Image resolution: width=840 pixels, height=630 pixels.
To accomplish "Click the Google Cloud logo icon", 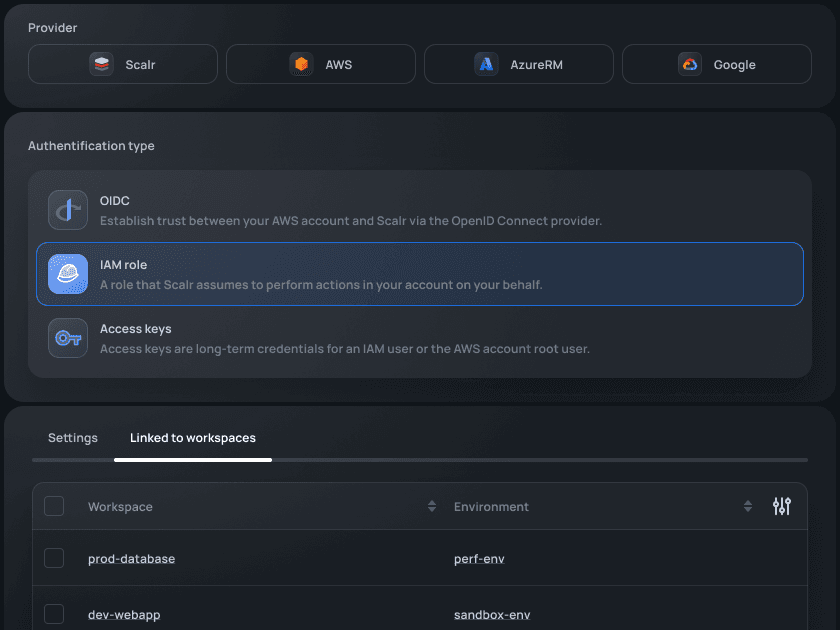I will click(690, 63).
